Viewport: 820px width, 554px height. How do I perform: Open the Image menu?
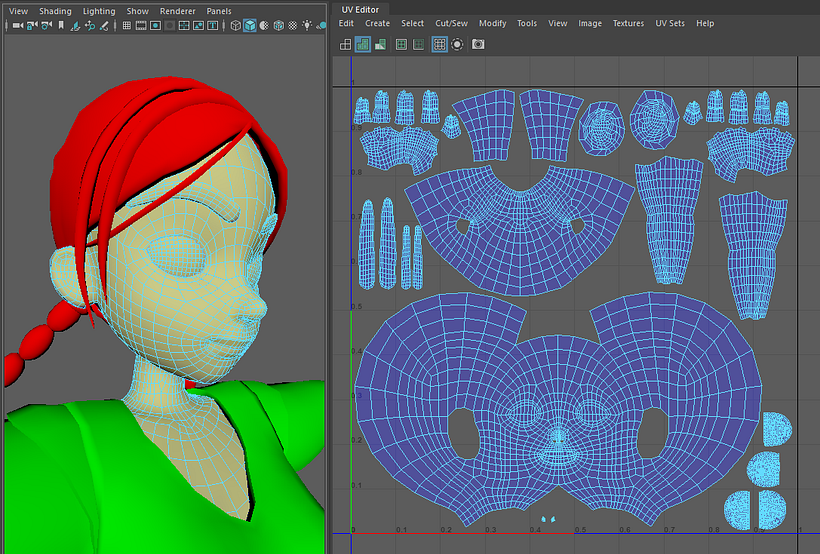pos(589,24)
